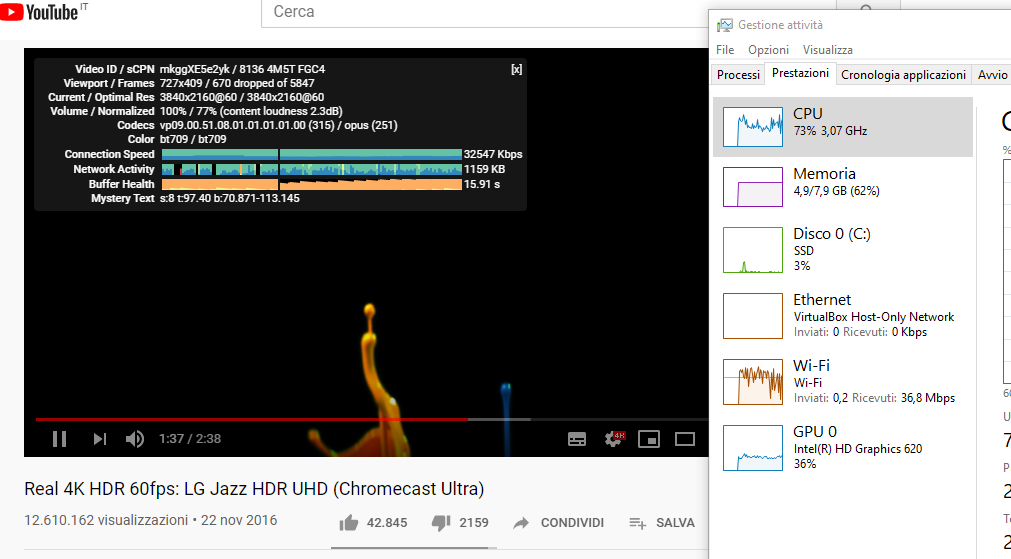Image resolution: width=1011 pixels, height=559 pixels.
Task: Open the video settings gear
Action: (614, 439)
